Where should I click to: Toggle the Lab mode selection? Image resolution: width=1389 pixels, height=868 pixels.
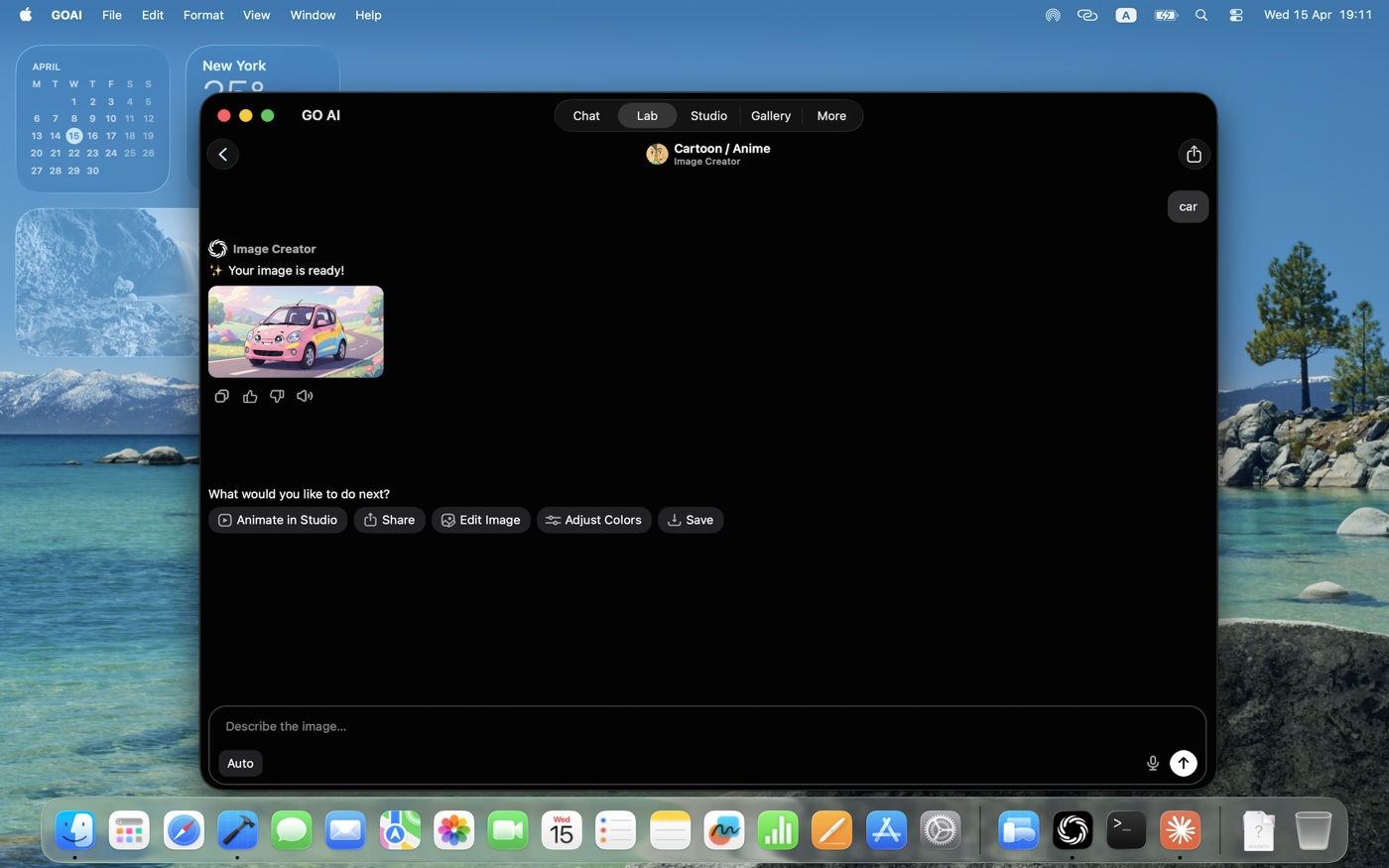click(x=647, y=115)
